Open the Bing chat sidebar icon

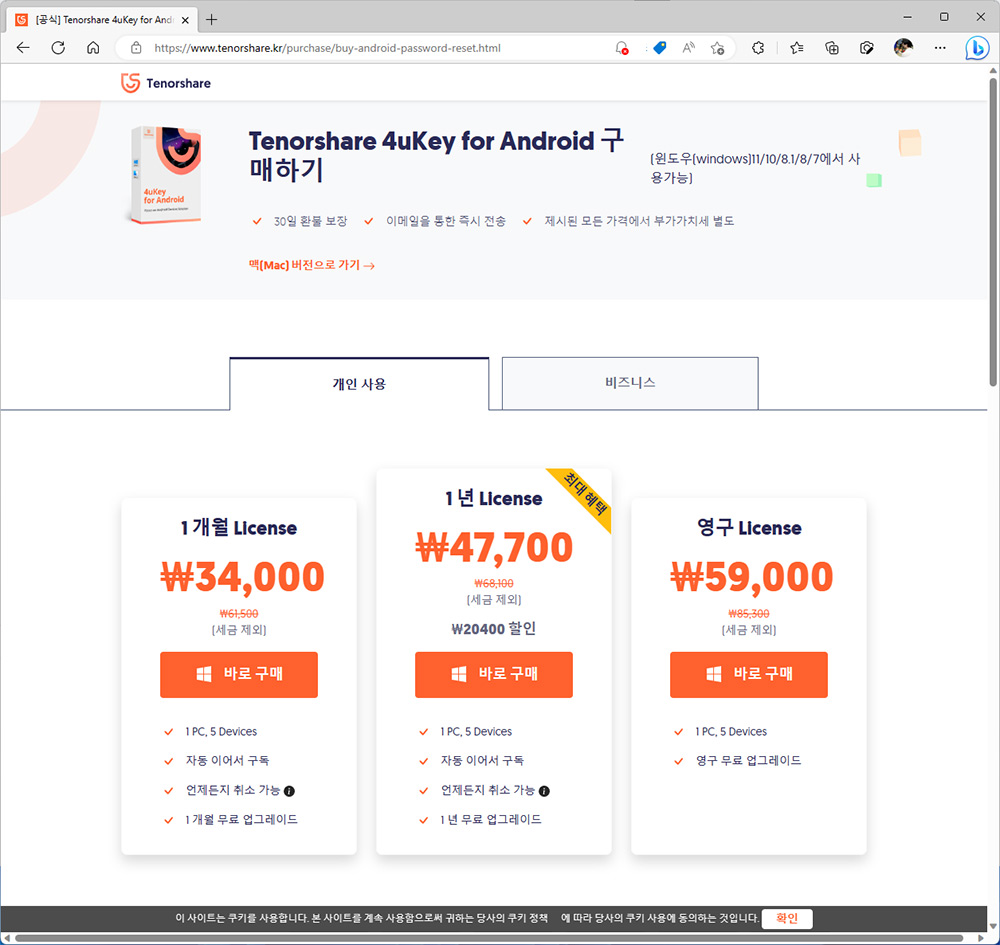(x=976, y=48)
